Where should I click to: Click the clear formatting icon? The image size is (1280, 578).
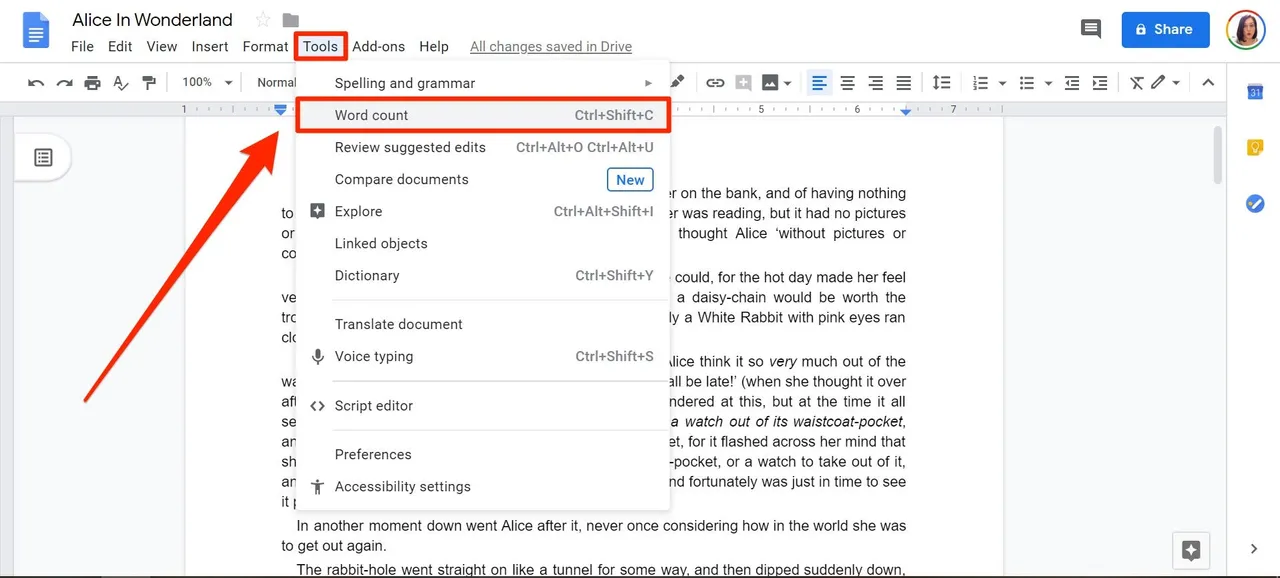(1137, 83)
